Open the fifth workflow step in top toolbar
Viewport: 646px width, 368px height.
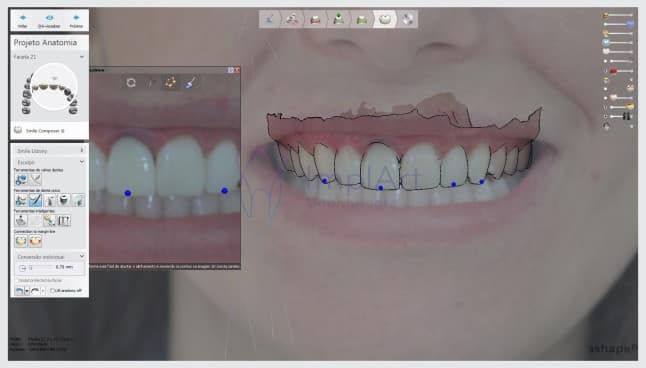[361, 19]
